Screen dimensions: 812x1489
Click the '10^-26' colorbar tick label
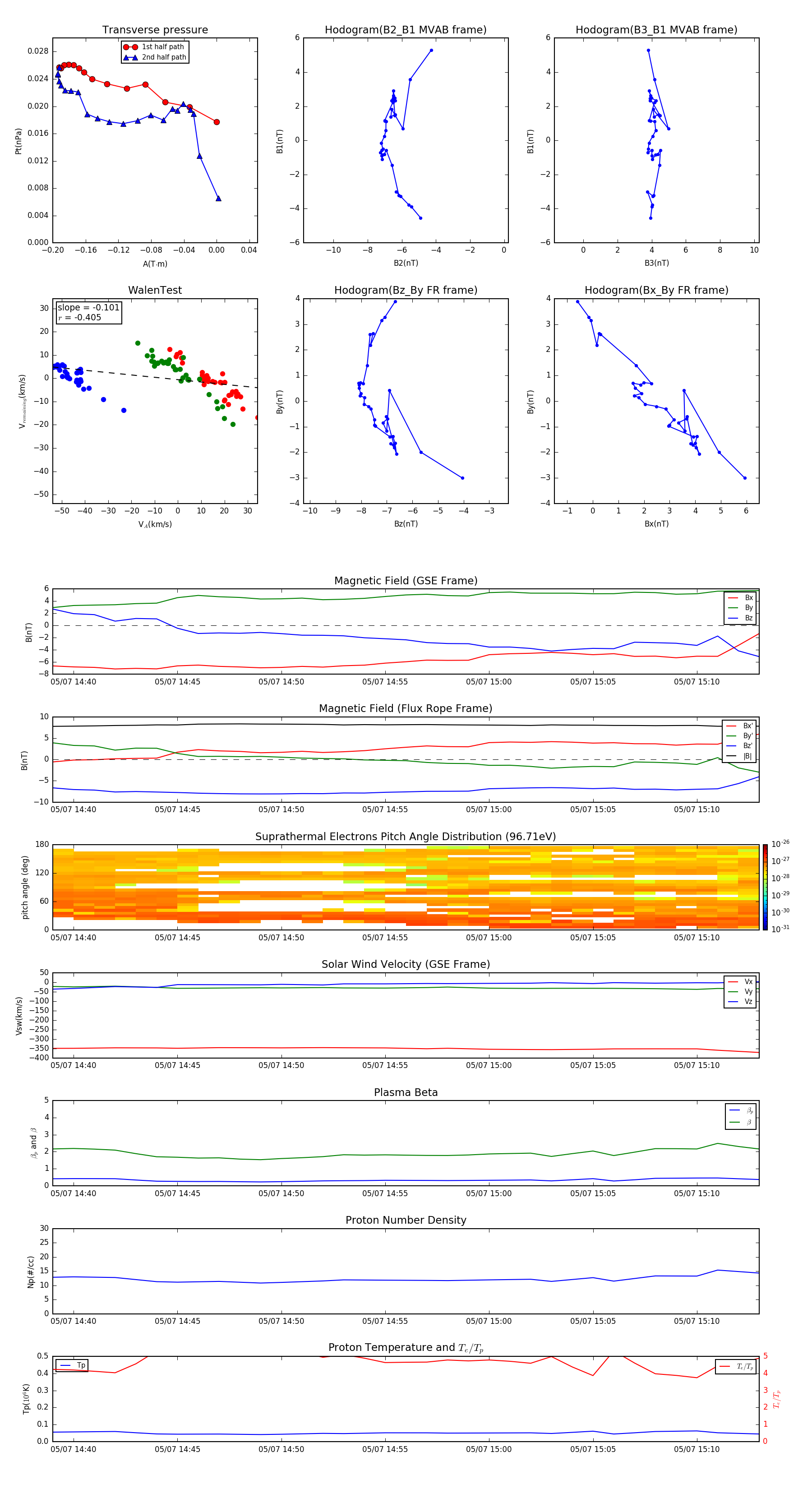pos(780,844)
